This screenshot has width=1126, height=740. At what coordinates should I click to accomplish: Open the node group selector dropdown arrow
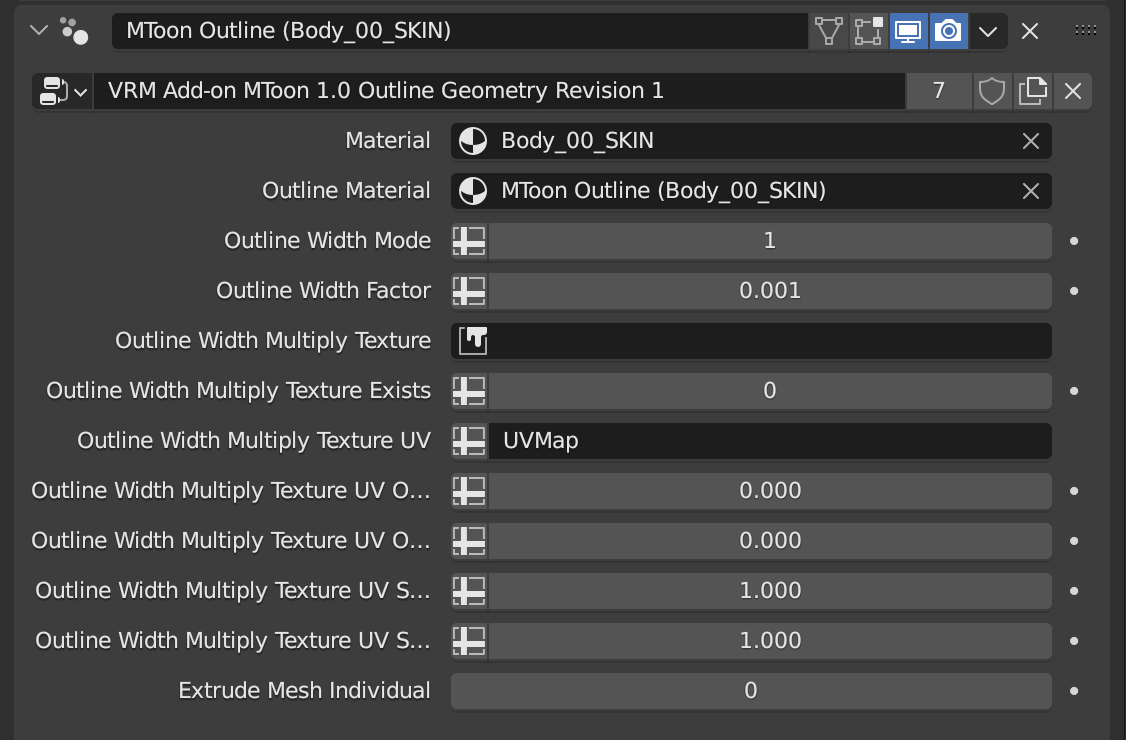pyautogui.click(x=82, y=90)
